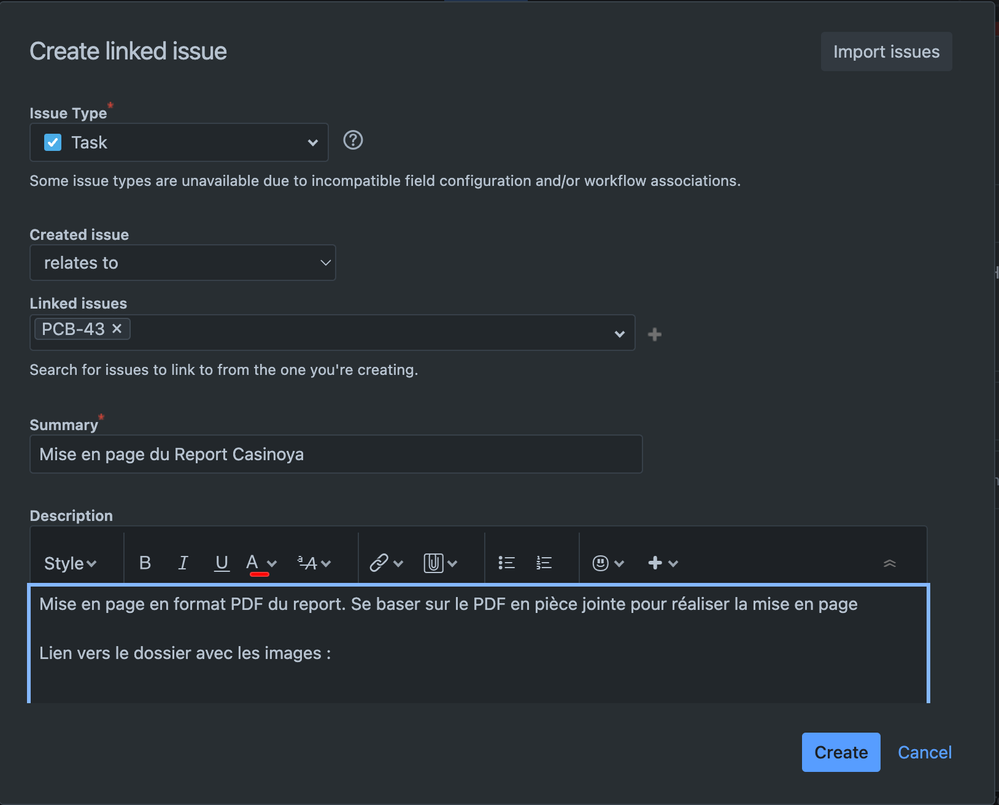Image resolution: width=999 pixels, height=805 pixels.
Task: Click the Create button
Action: coord(841,752)
